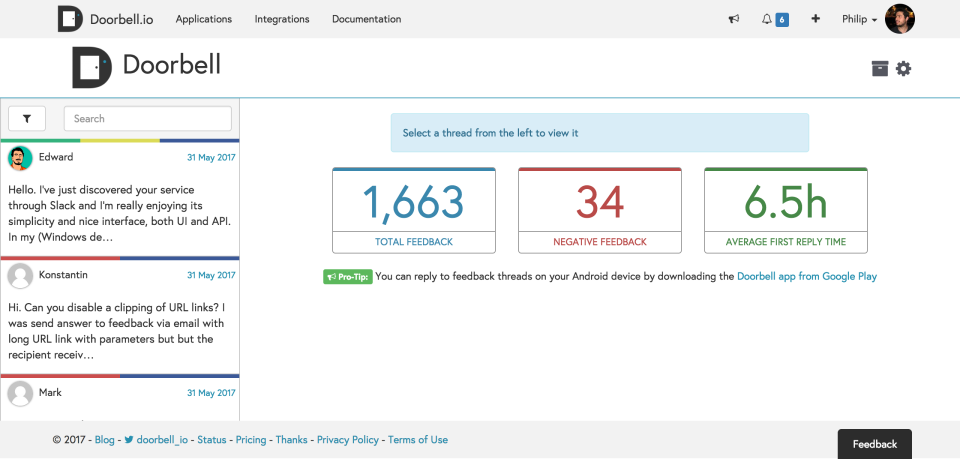The image size is (960, 459).
Task: Click Philip's profile avatar photo
Action: click(900, 19)
